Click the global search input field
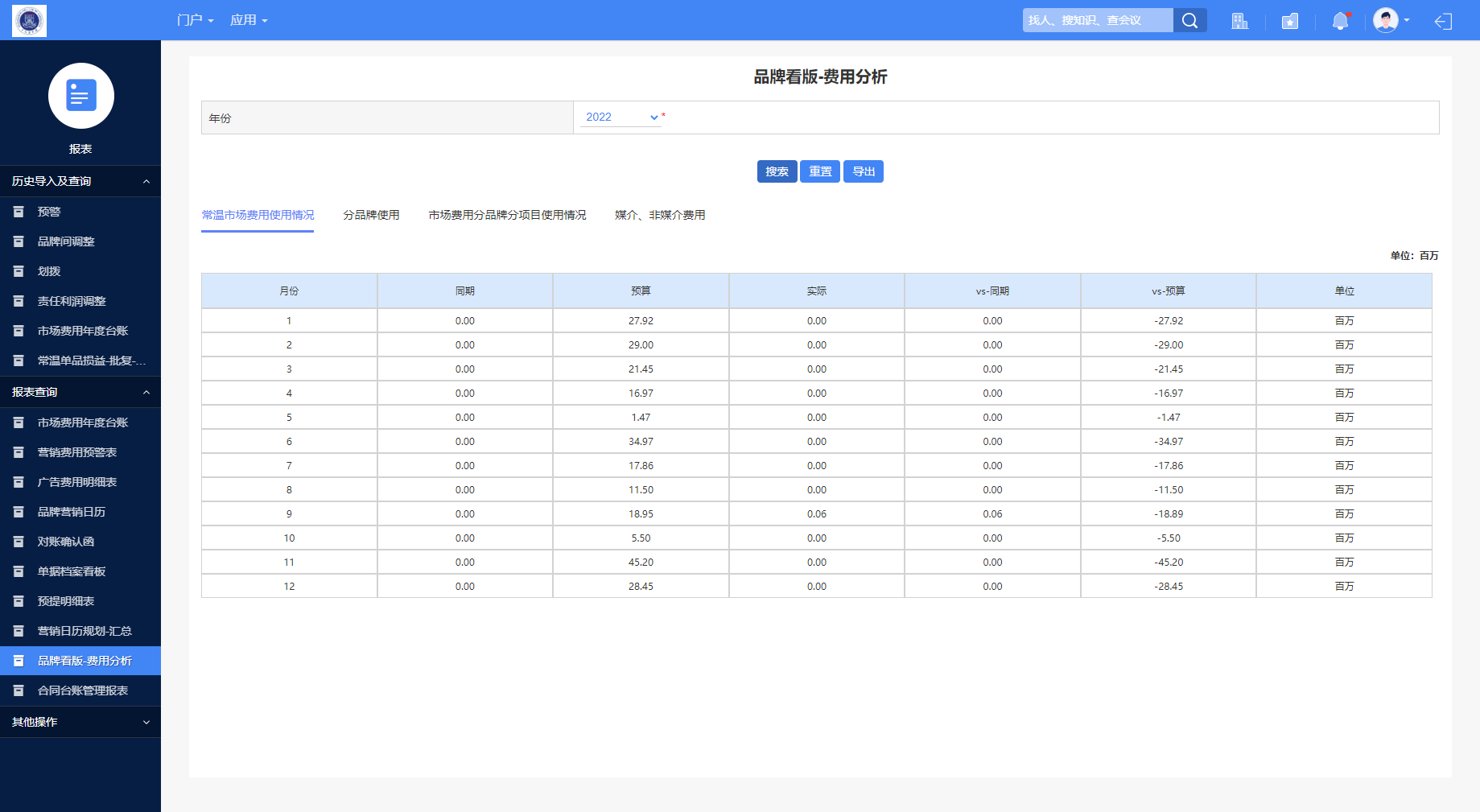This screenshot has height=812, width=1480. pos(1096,20)
